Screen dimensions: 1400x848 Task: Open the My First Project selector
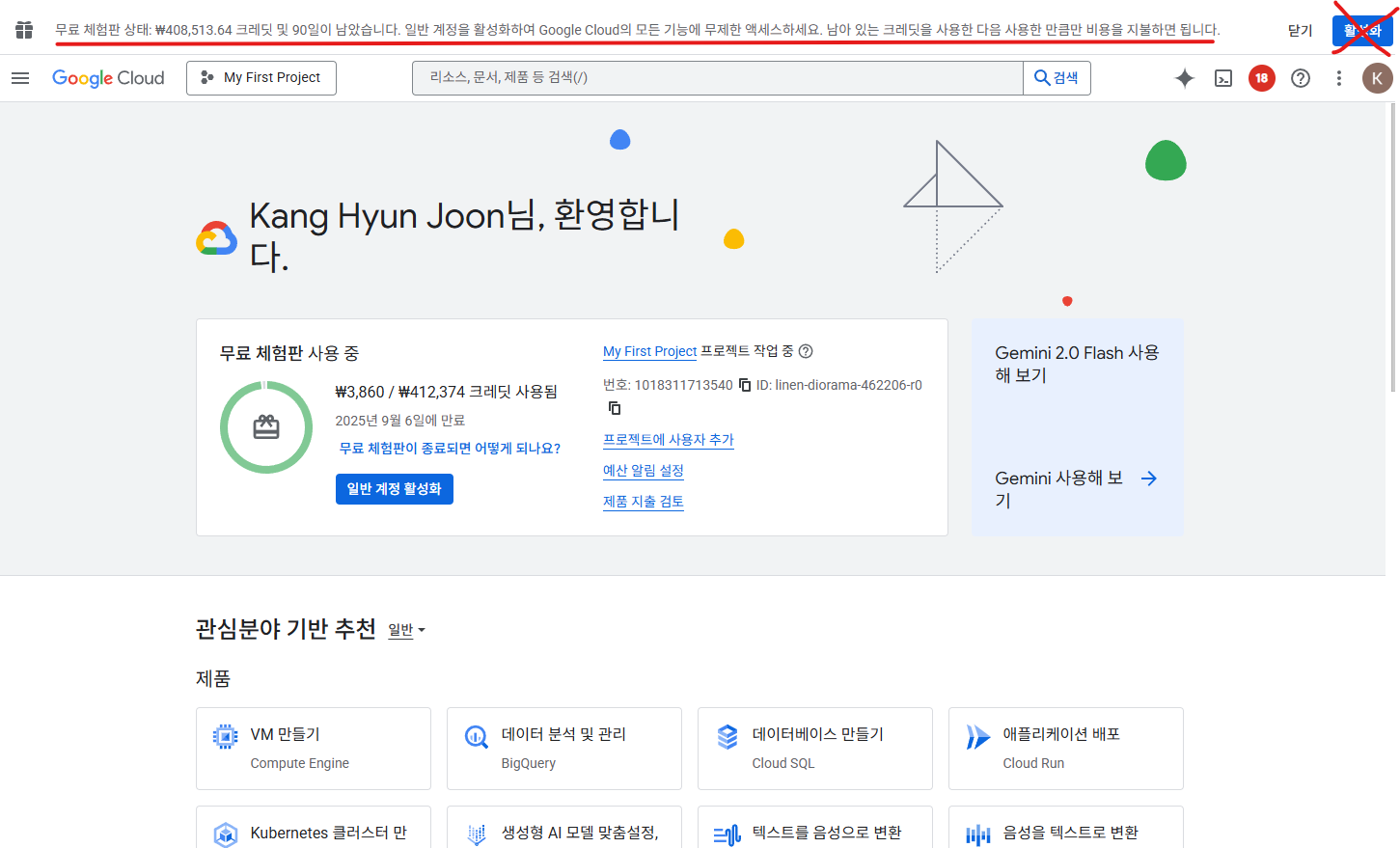click(x=261, y=78)
